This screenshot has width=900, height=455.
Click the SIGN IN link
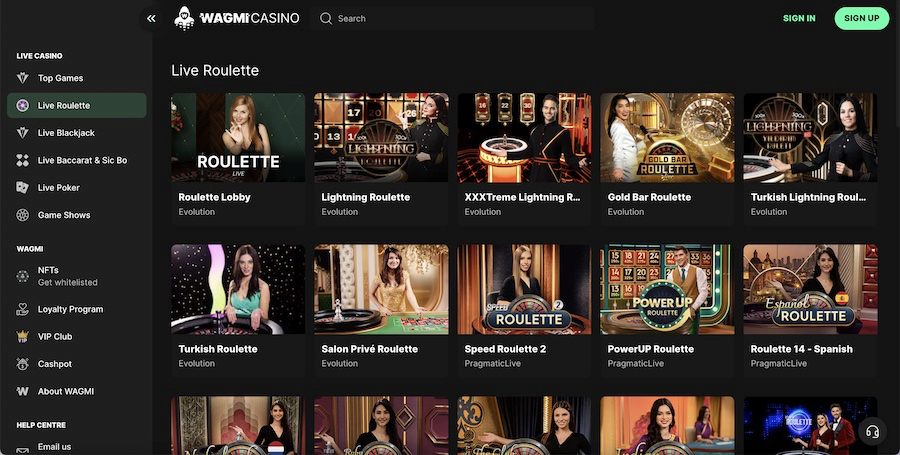[799, 18]
